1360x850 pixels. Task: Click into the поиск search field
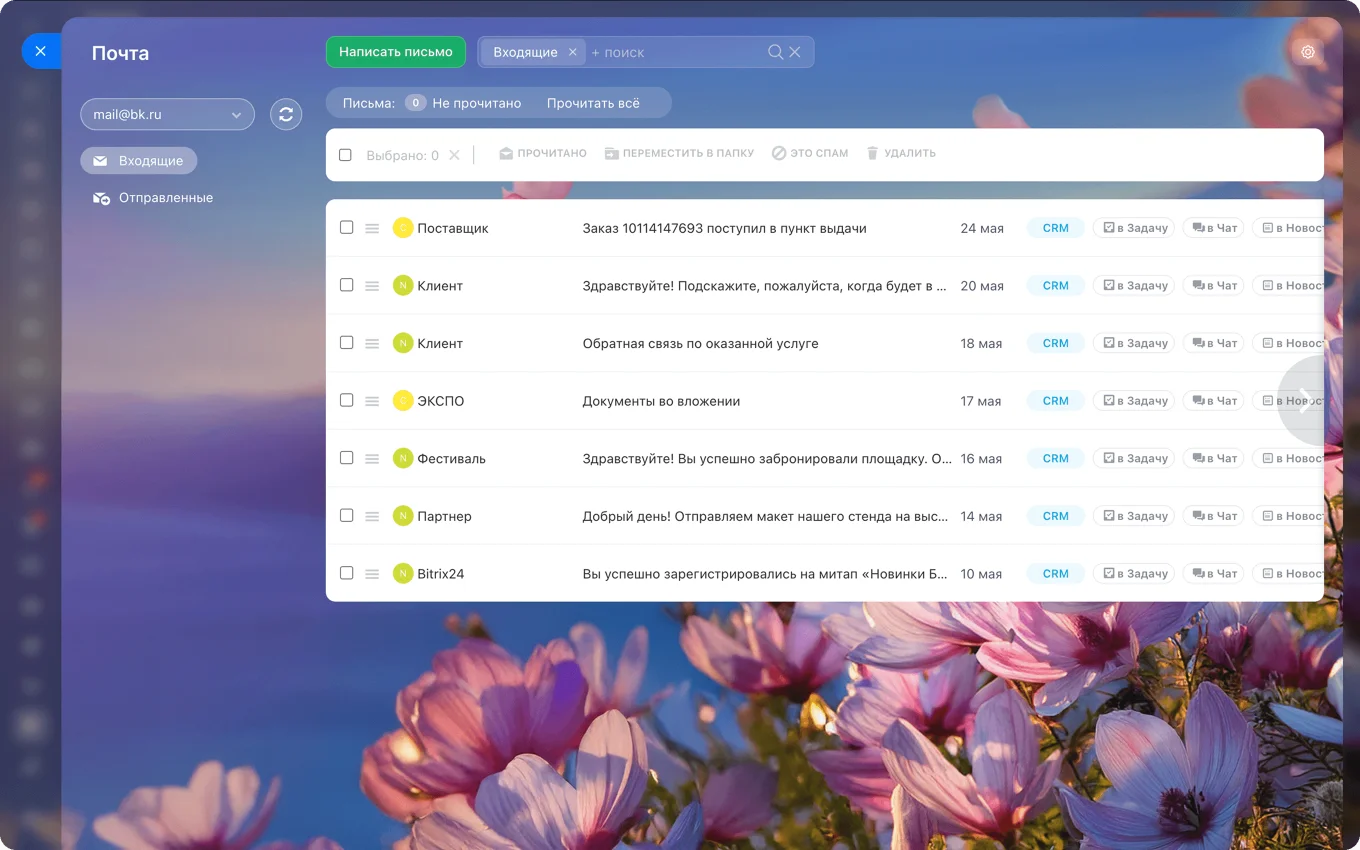pos(675,52)
